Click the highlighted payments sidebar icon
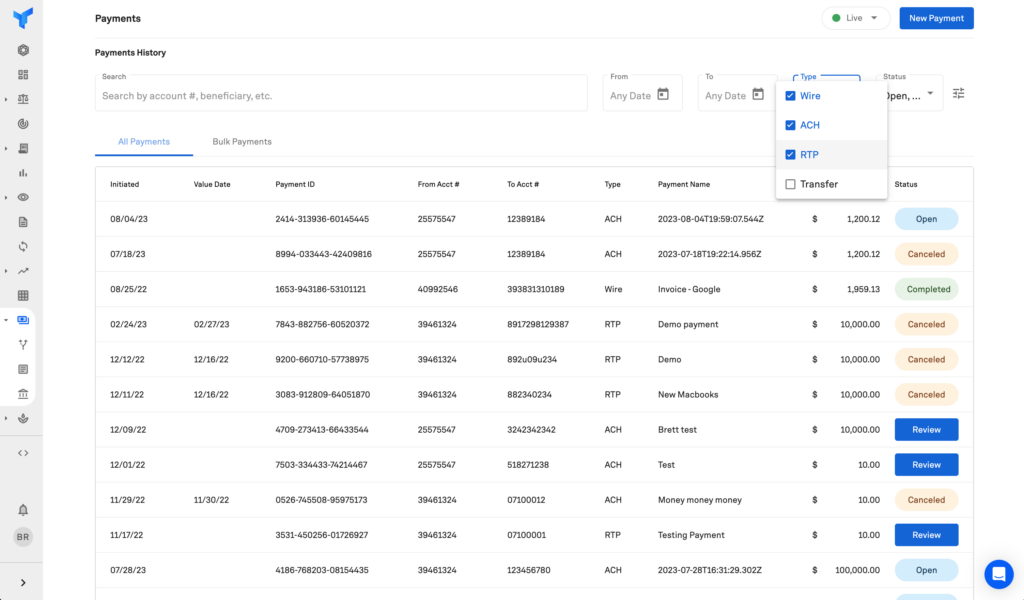 pyautogui.click(x=23, y=320)
